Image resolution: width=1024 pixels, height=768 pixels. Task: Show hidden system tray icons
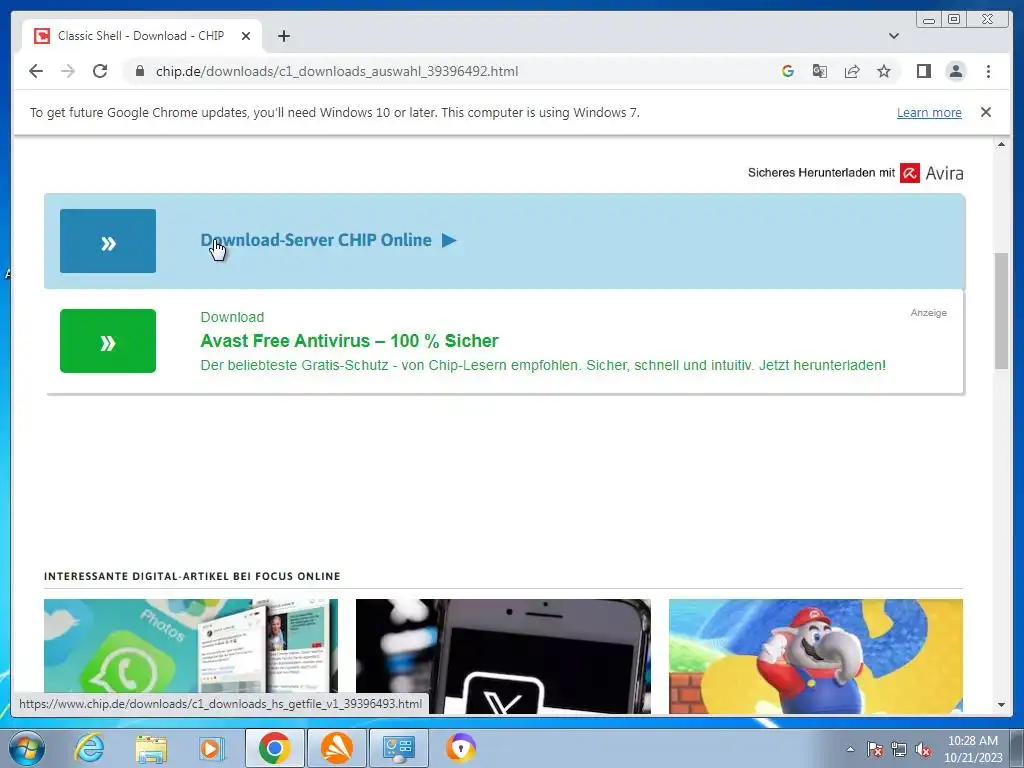click(850, 749)
